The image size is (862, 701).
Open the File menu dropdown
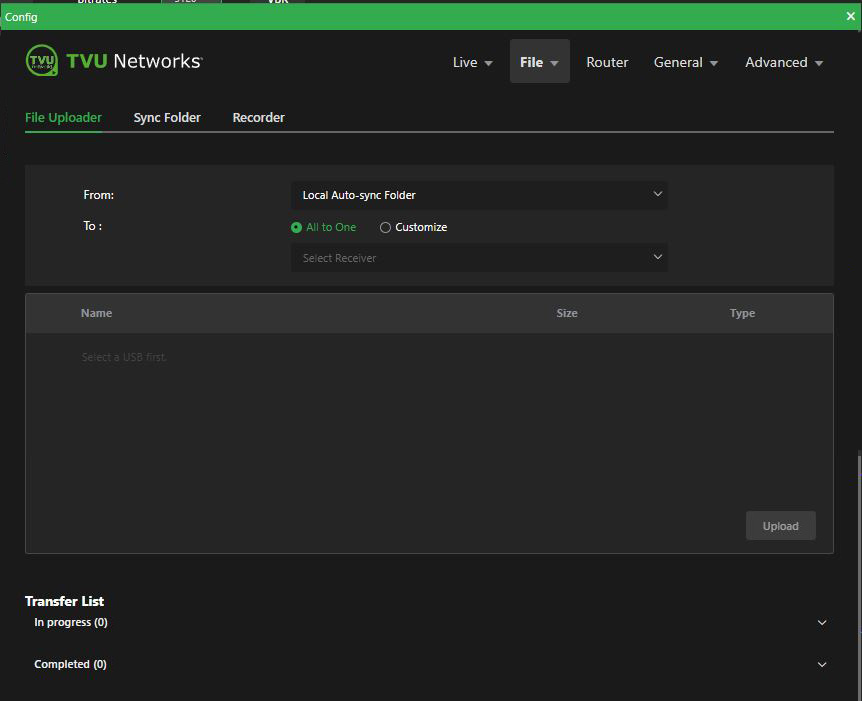[539, 62]
